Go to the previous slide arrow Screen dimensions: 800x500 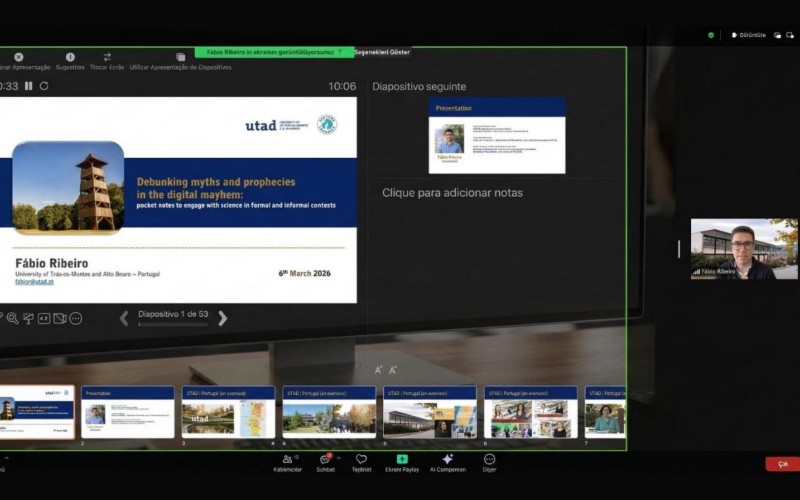click(x=124, y=318)
